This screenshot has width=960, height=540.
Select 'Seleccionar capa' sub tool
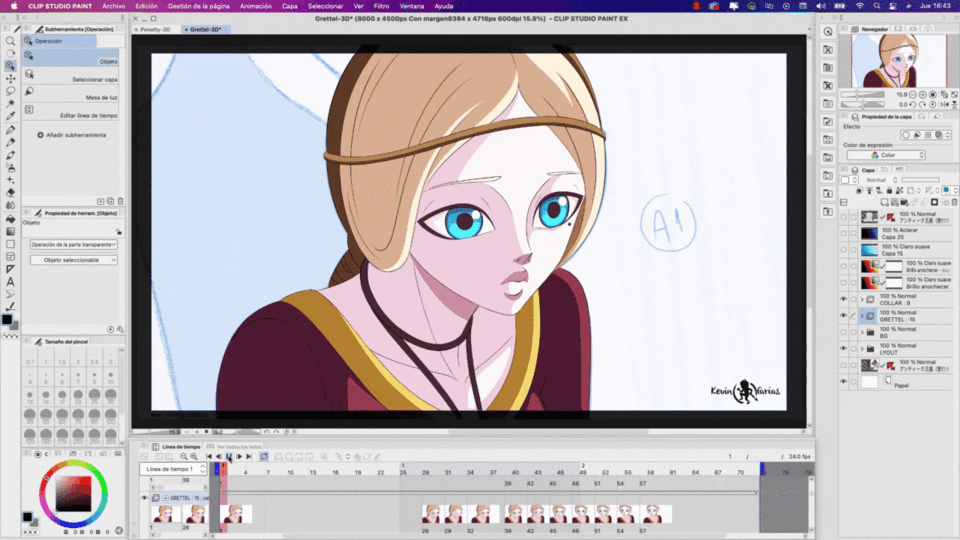click(x=71, y=76)
